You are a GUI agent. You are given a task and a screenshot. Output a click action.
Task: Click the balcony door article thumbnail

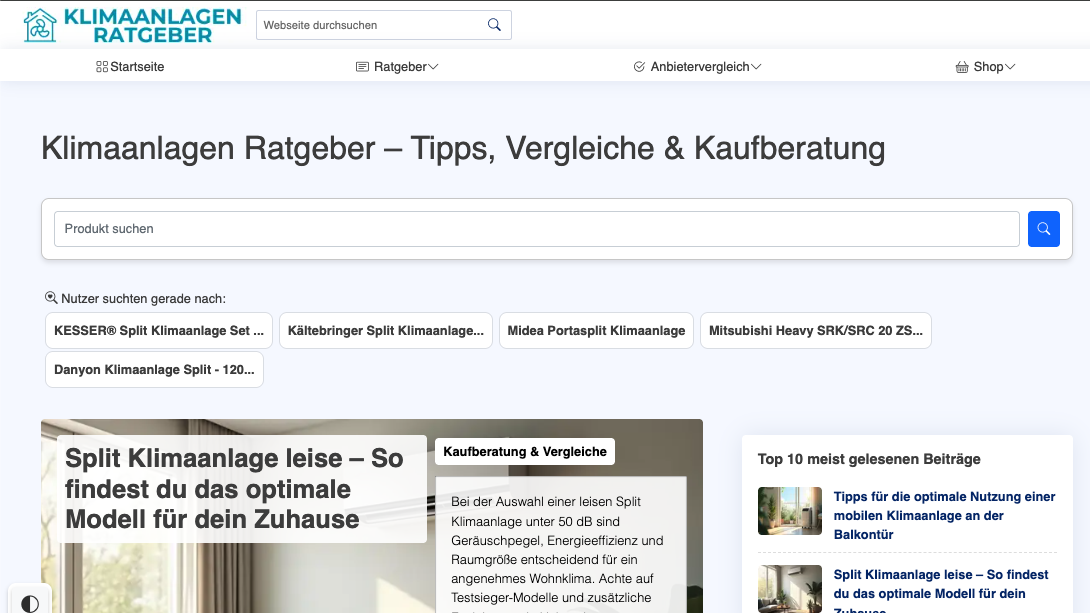tap(789, 511)
